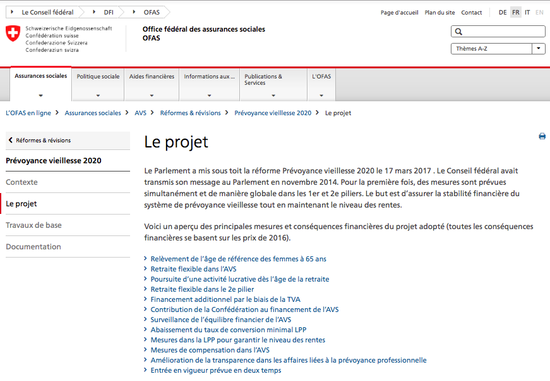Switch language to IT
This screenshot has height=381, width=550.
pyautogui.click(x=527, y=12)
